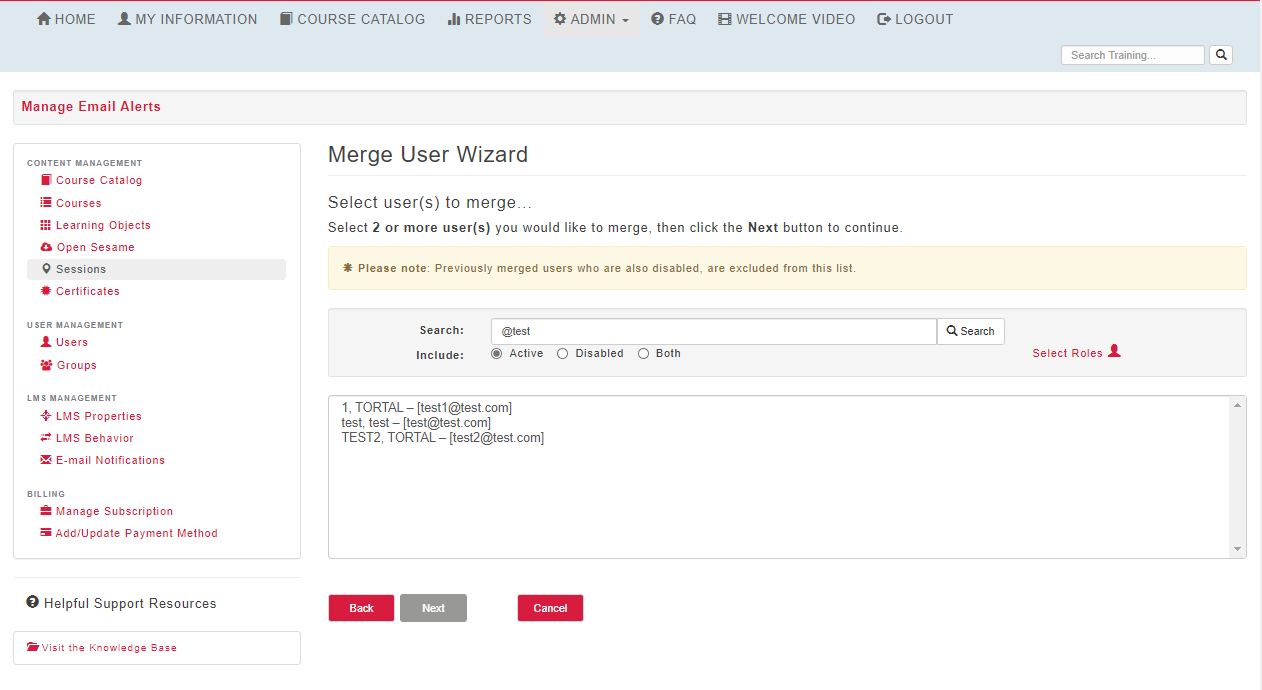This screenshot has height=690, width=1262.
Task: Open the E-mail Notifications sidebar link
Action: pyautogui.click(x=110, y=460)
